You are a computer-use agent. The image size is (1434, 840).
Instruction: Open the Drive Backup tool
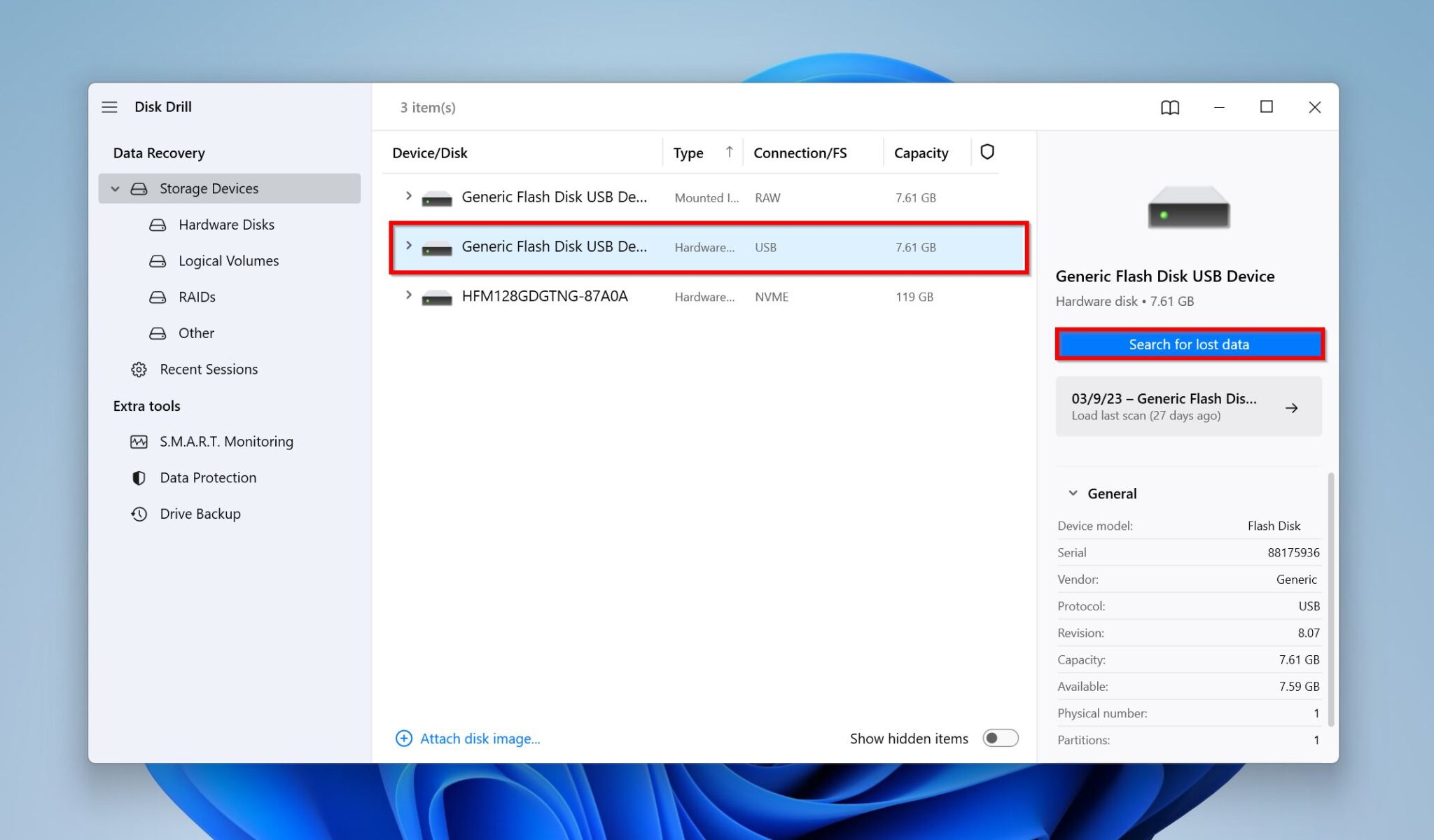(x=201, y=513)
